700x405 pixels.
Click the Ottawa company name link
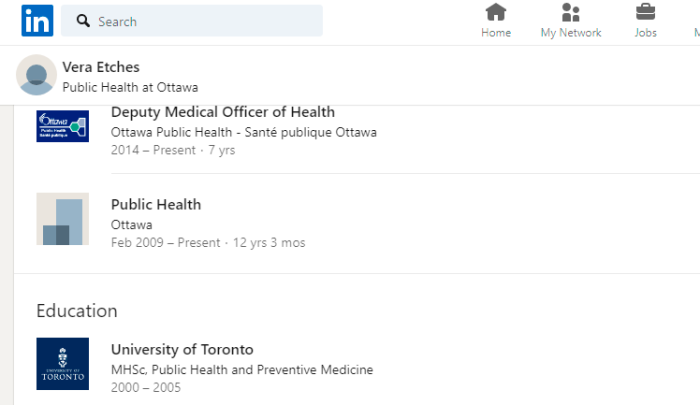point(131,225)
